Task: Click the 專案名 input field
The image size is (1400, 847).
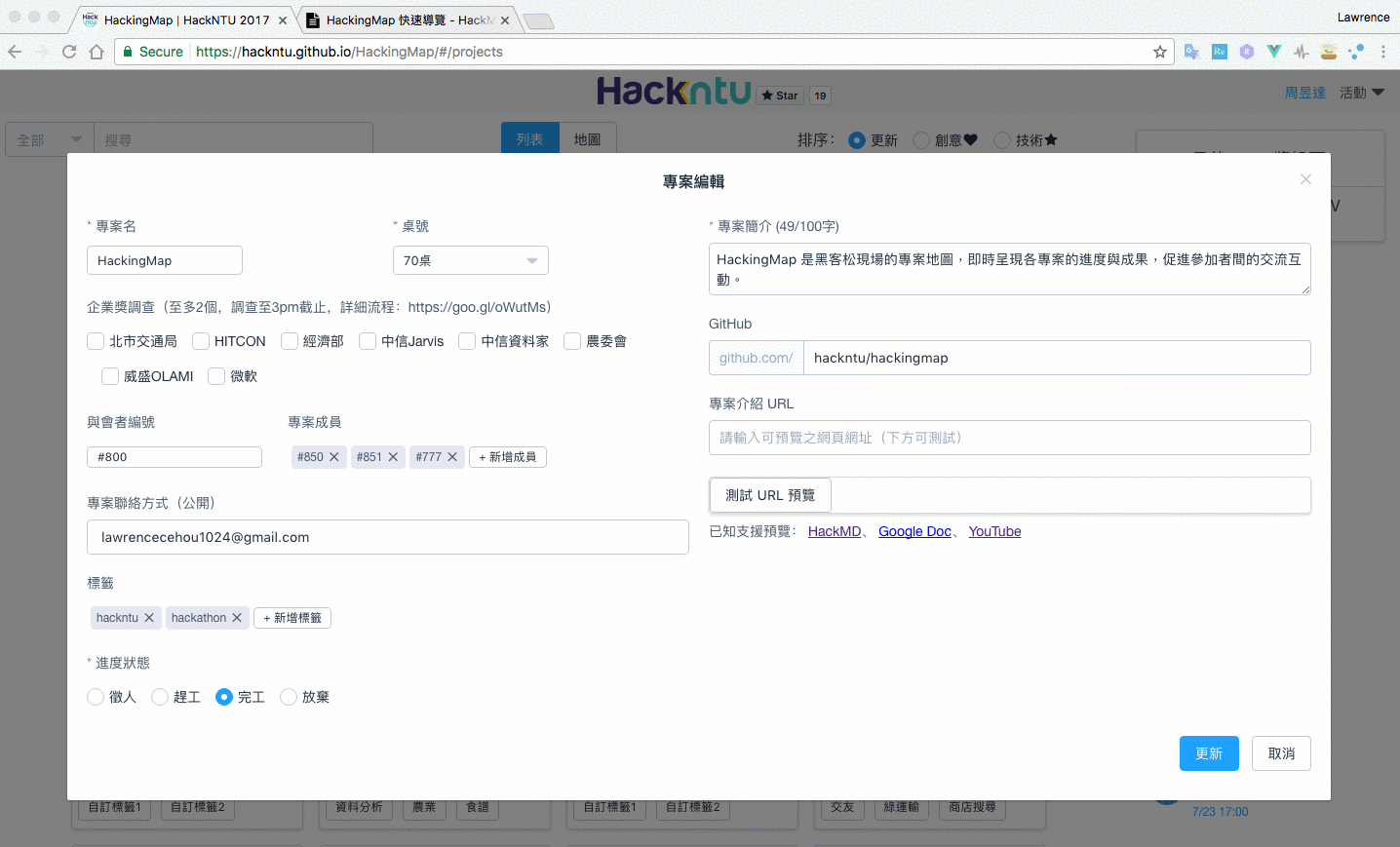Action: pos(165,260)
